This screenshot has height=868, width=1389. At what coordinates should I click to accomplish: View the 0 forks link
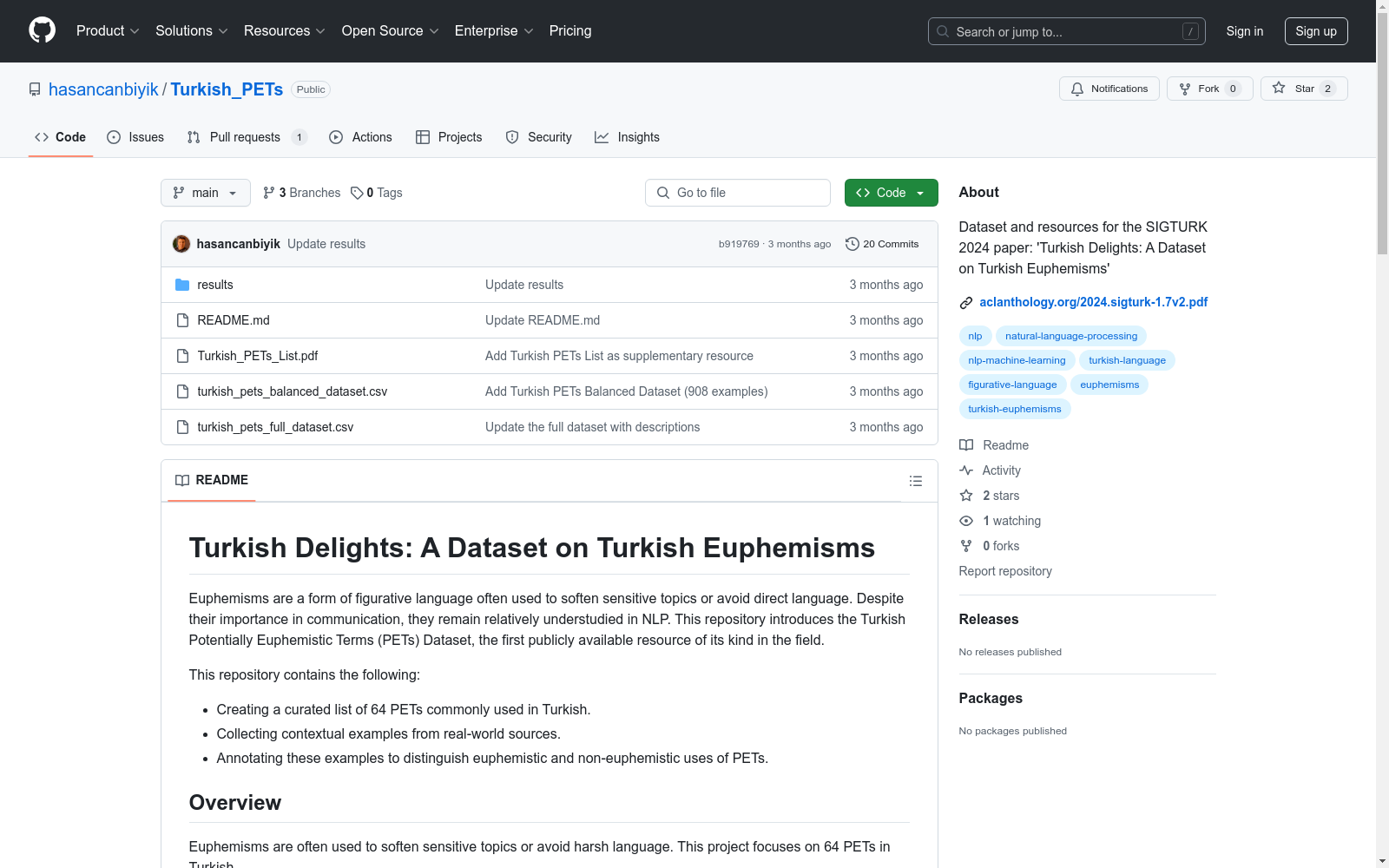[990, 546]
